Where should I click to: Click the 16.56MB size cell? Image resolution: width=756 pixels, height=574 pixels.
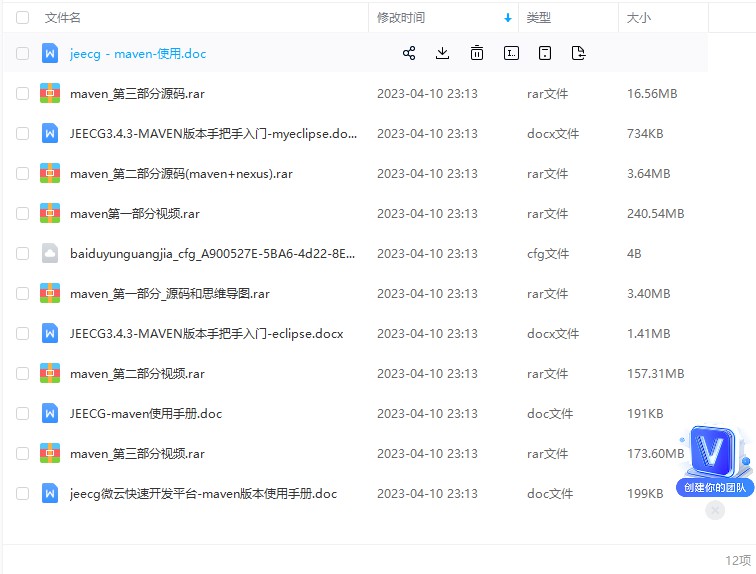point(652,93)
